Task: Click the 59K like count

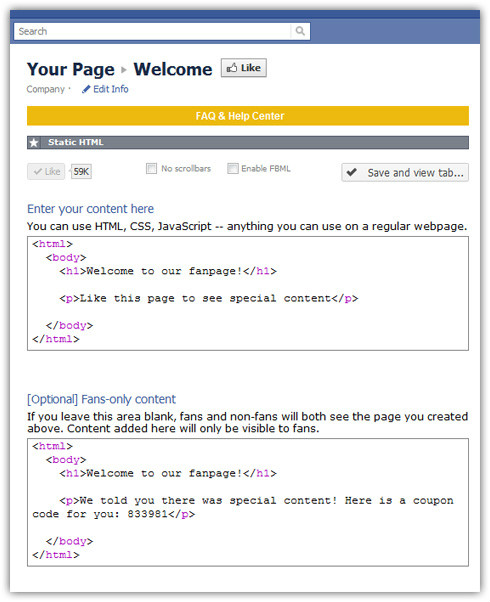Action: 81,172
